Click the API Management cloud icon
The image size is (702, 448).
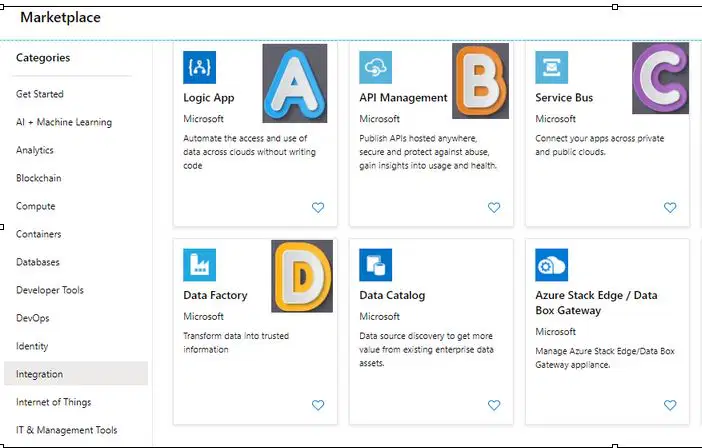pyautogui.click(x=375, y=68)
